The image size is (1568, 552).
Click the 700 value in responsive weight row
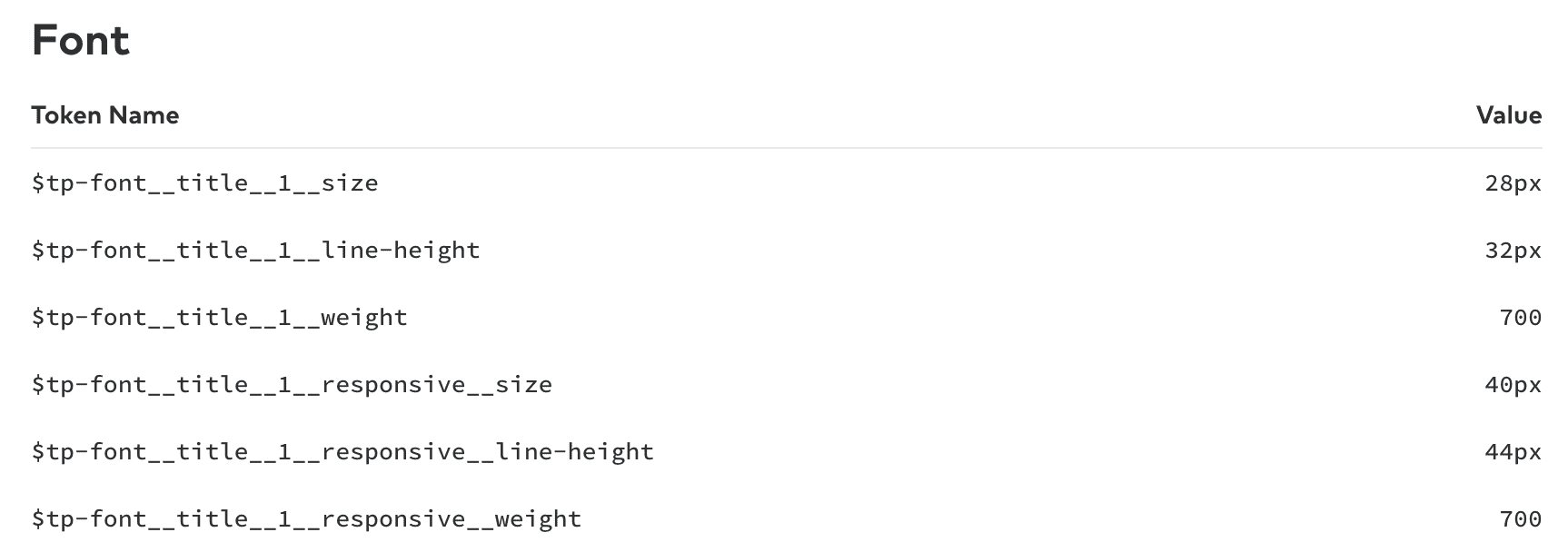coord(1520,519)
